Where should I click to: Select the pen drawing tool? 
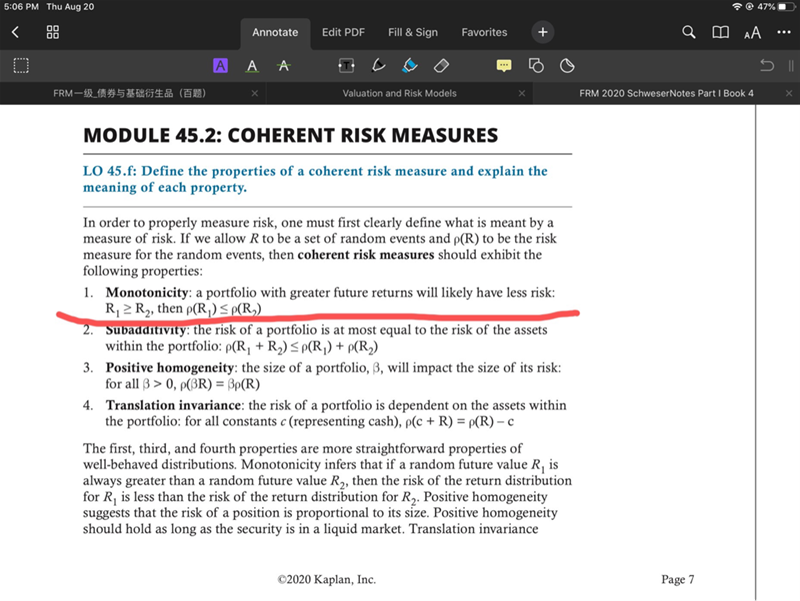(378, 66)
